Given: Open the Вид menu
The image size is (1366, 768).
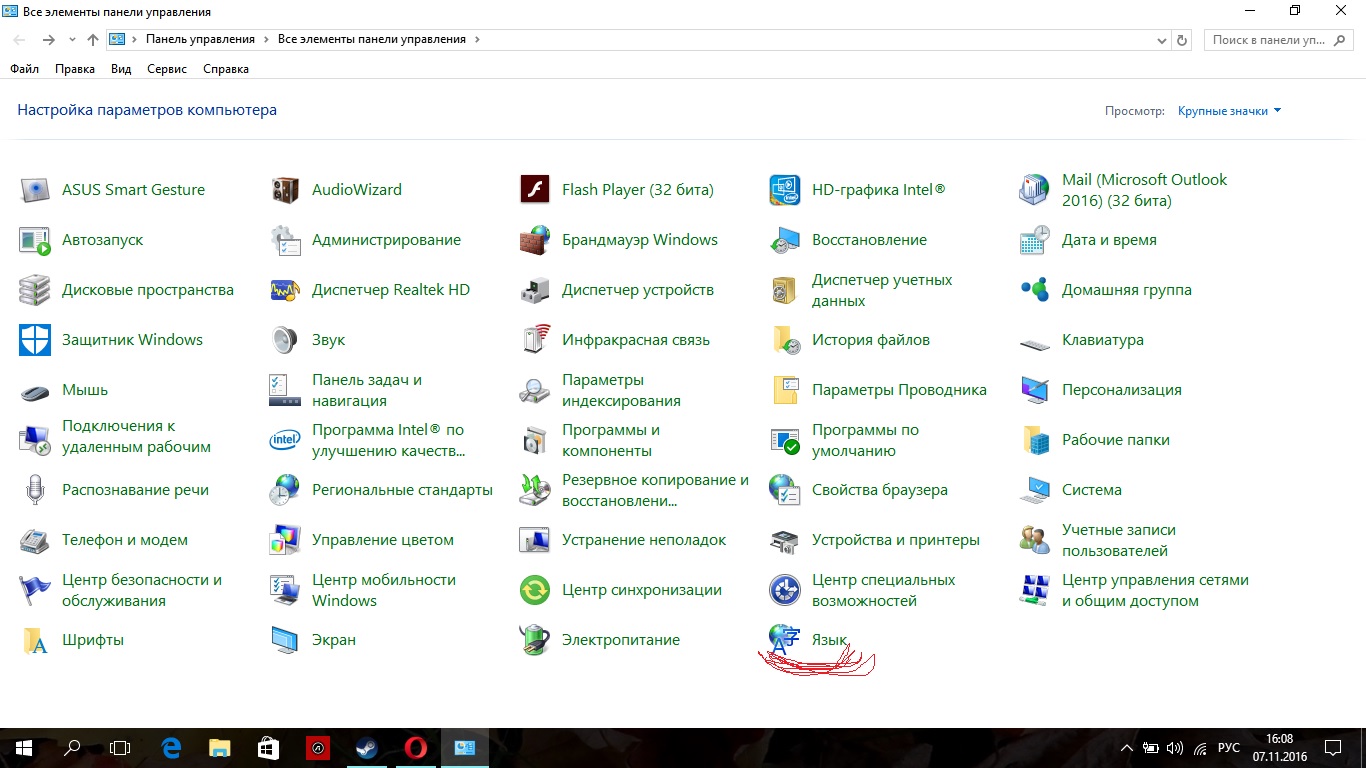Looking at the screenshot, I should tap(121, 69).
